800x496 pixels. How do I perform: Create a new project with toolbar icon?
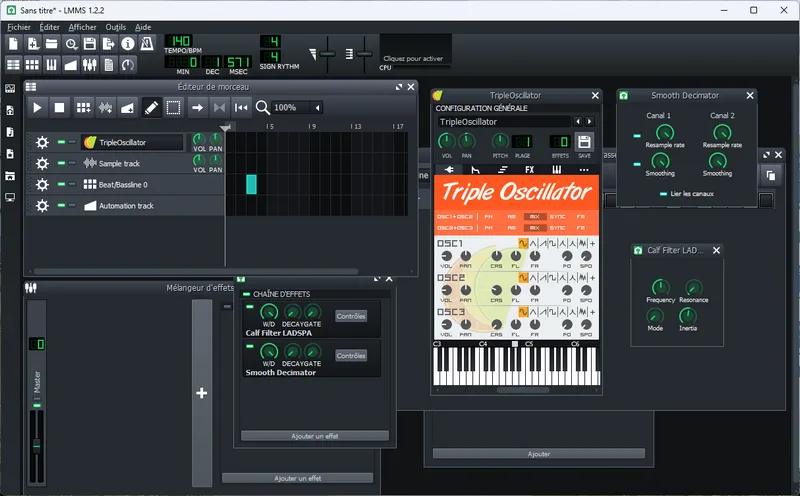tap(13, 44)
